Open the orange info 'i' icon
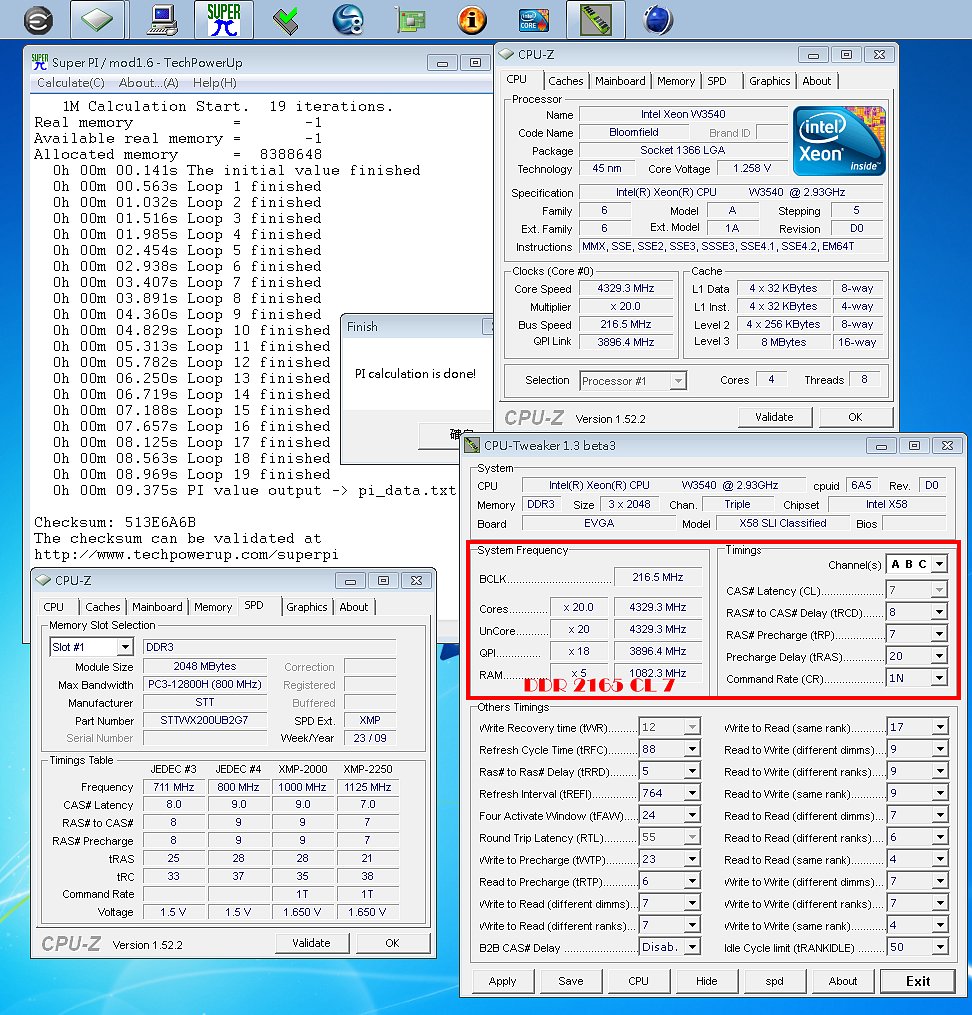 tap(472, 20)
